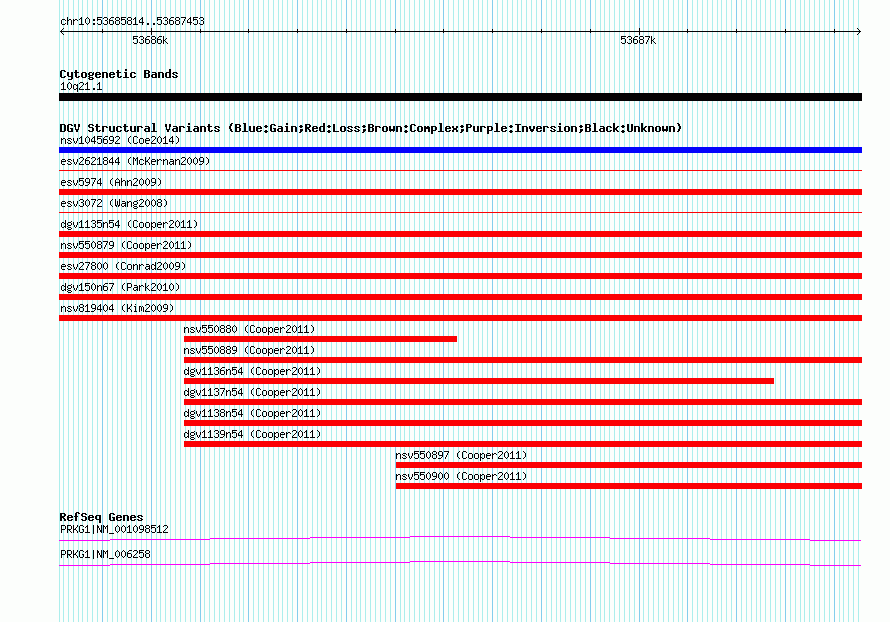Click the red dgv1136n54 loss bar
890x622 pixels.
[x=479, y=381]
